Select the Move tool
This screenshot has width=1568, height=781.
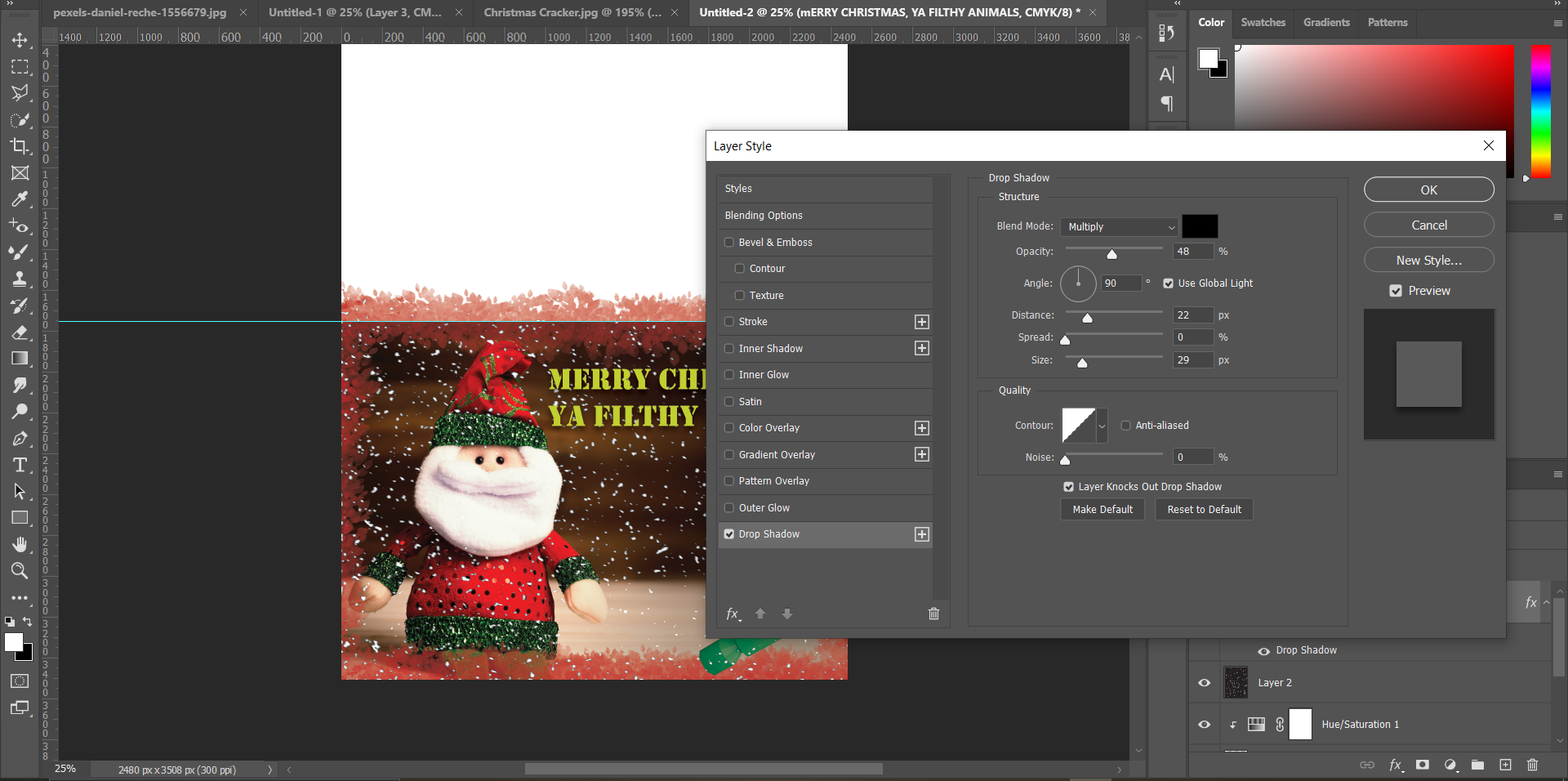point(20,39)
